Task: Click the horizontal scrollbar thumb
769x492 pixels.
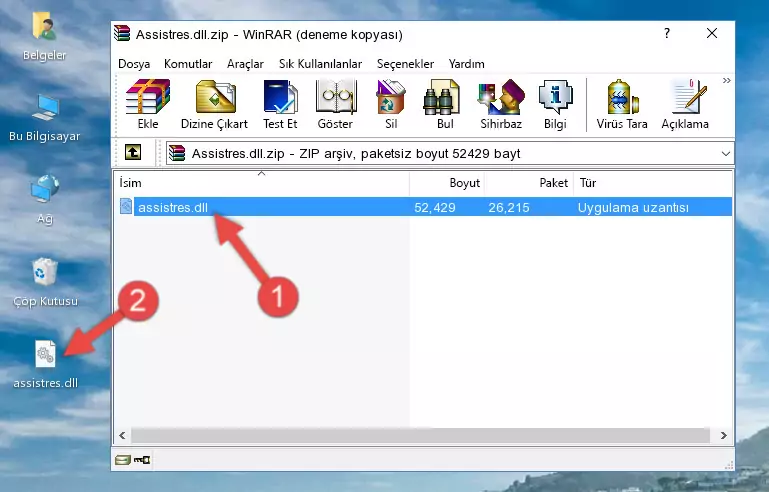Action: point(420,435)
